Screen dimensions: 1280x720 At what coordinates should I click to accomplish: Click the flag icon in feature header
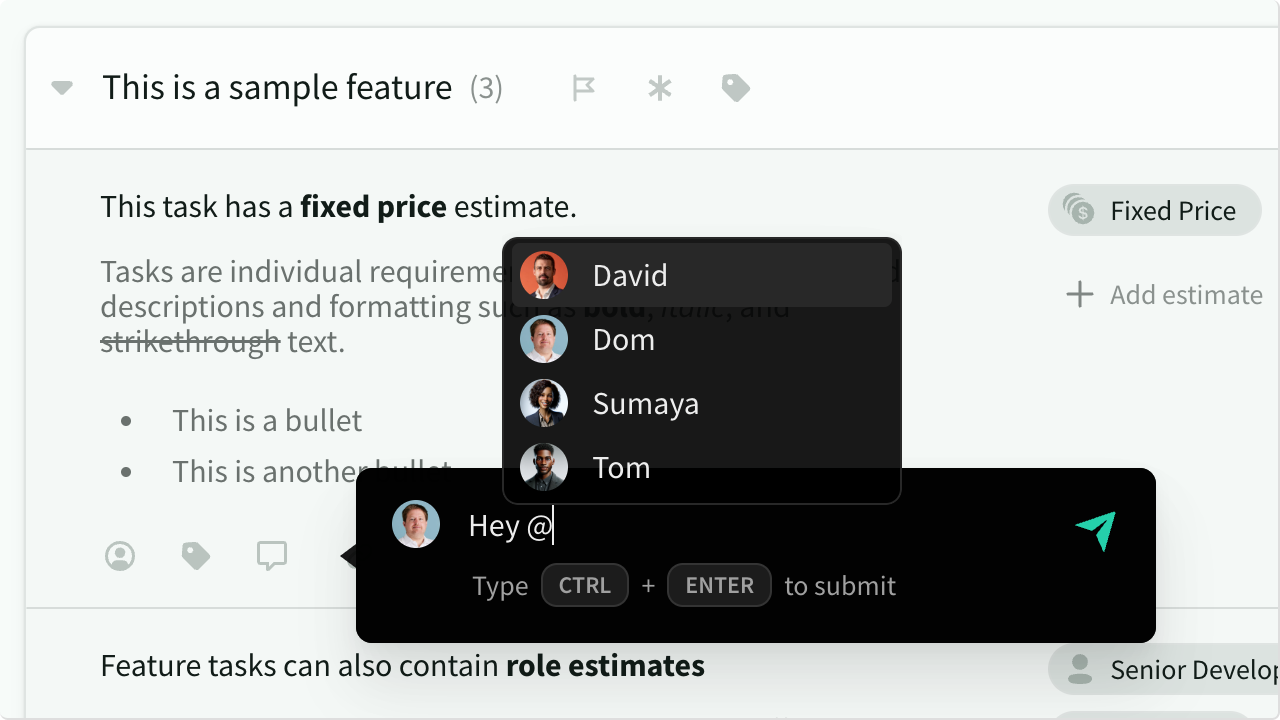(x=584, y=88)
